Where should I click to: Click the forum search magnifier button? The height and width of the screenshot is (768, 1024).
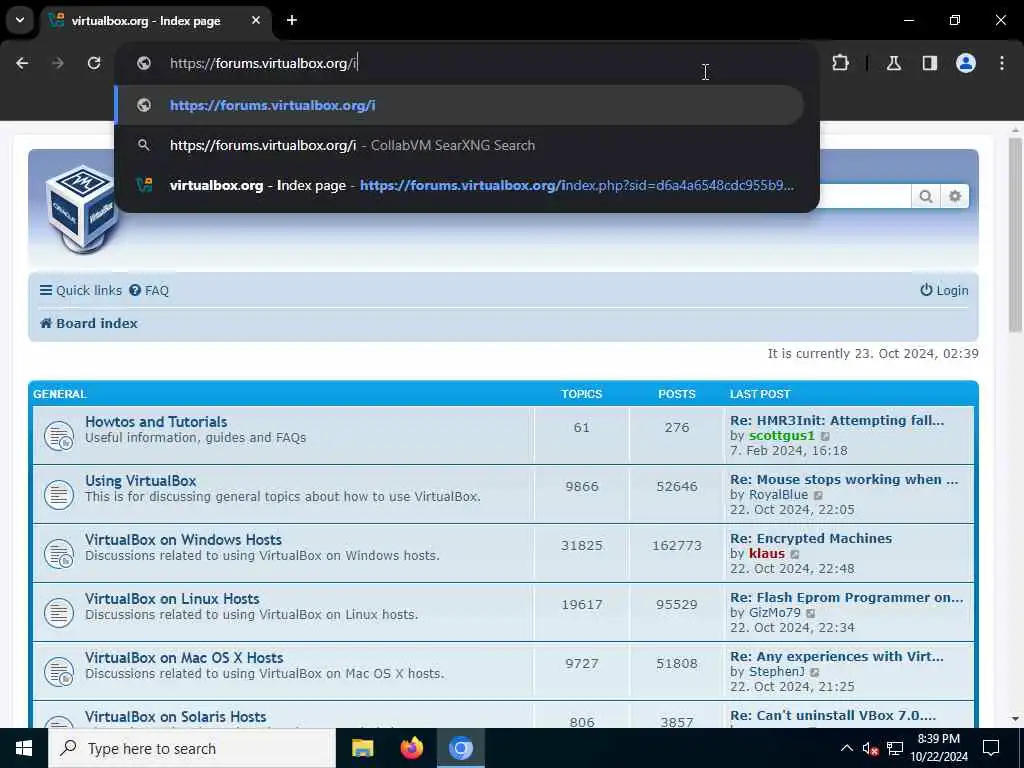pos(925,197)
